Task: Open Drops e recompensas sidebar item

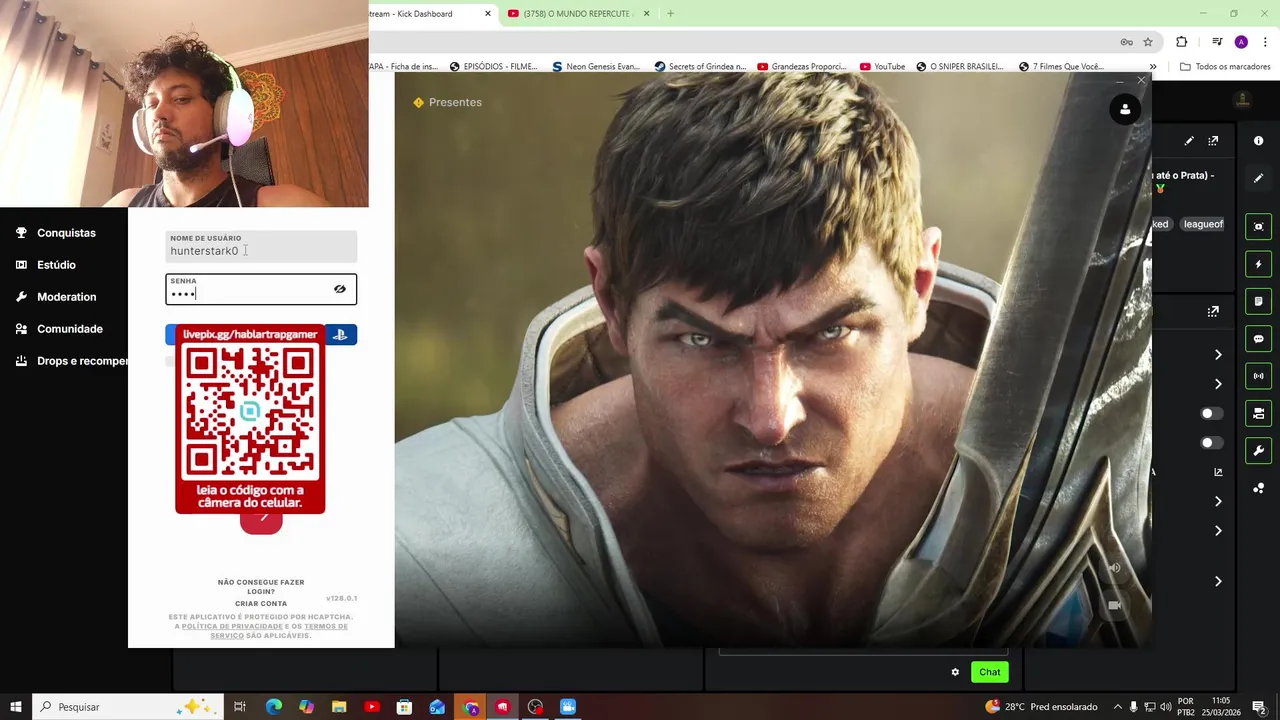Action: click(x=71, y=361)
